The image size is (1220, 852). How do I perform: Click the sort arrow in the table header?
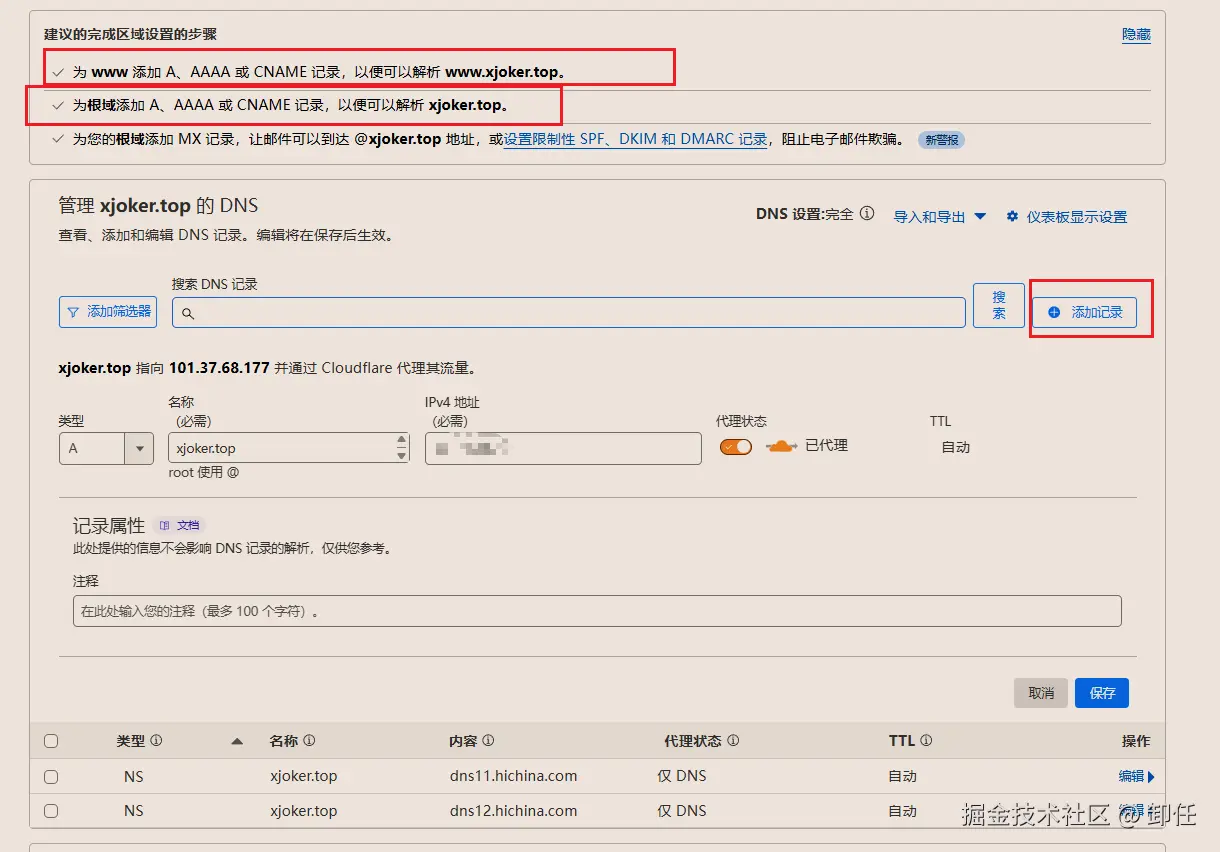click(237, 742)
